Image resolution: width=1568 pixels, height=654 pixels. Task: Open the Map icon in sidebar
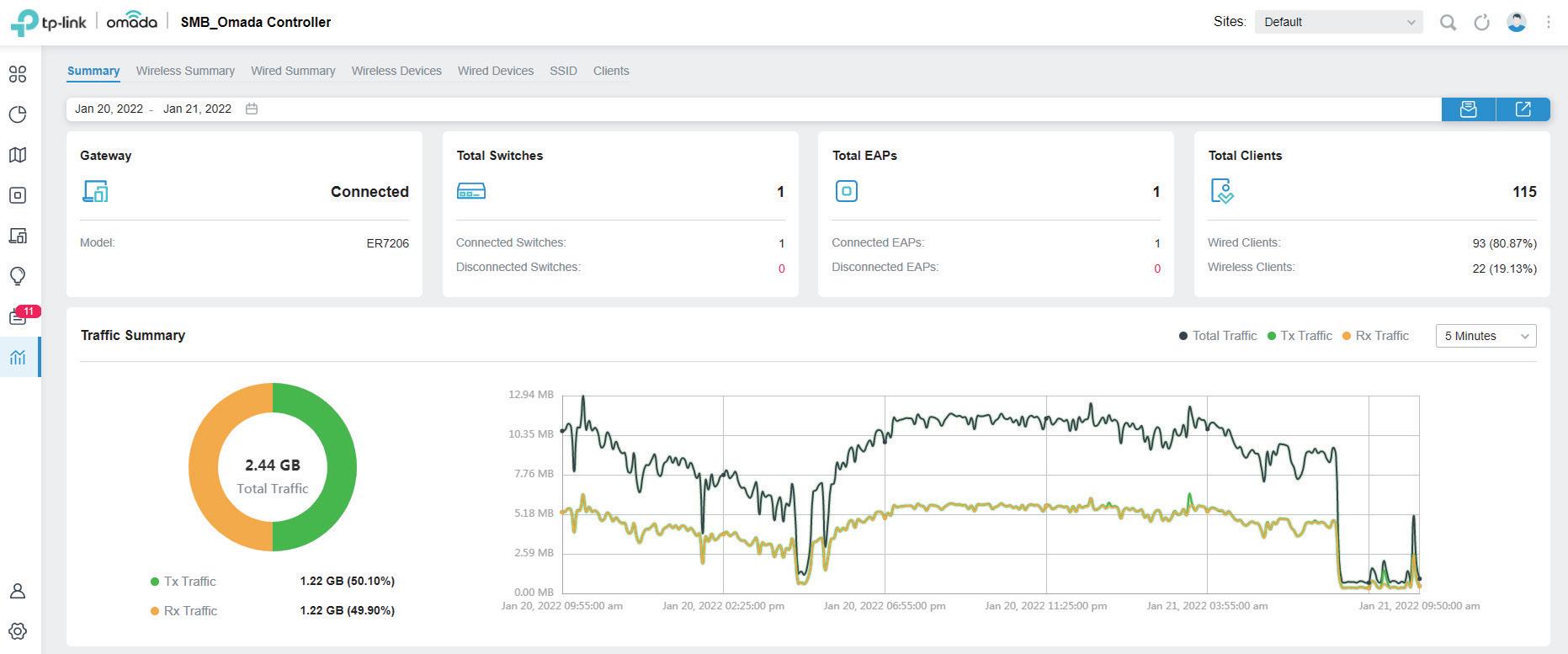pos(18,155)
